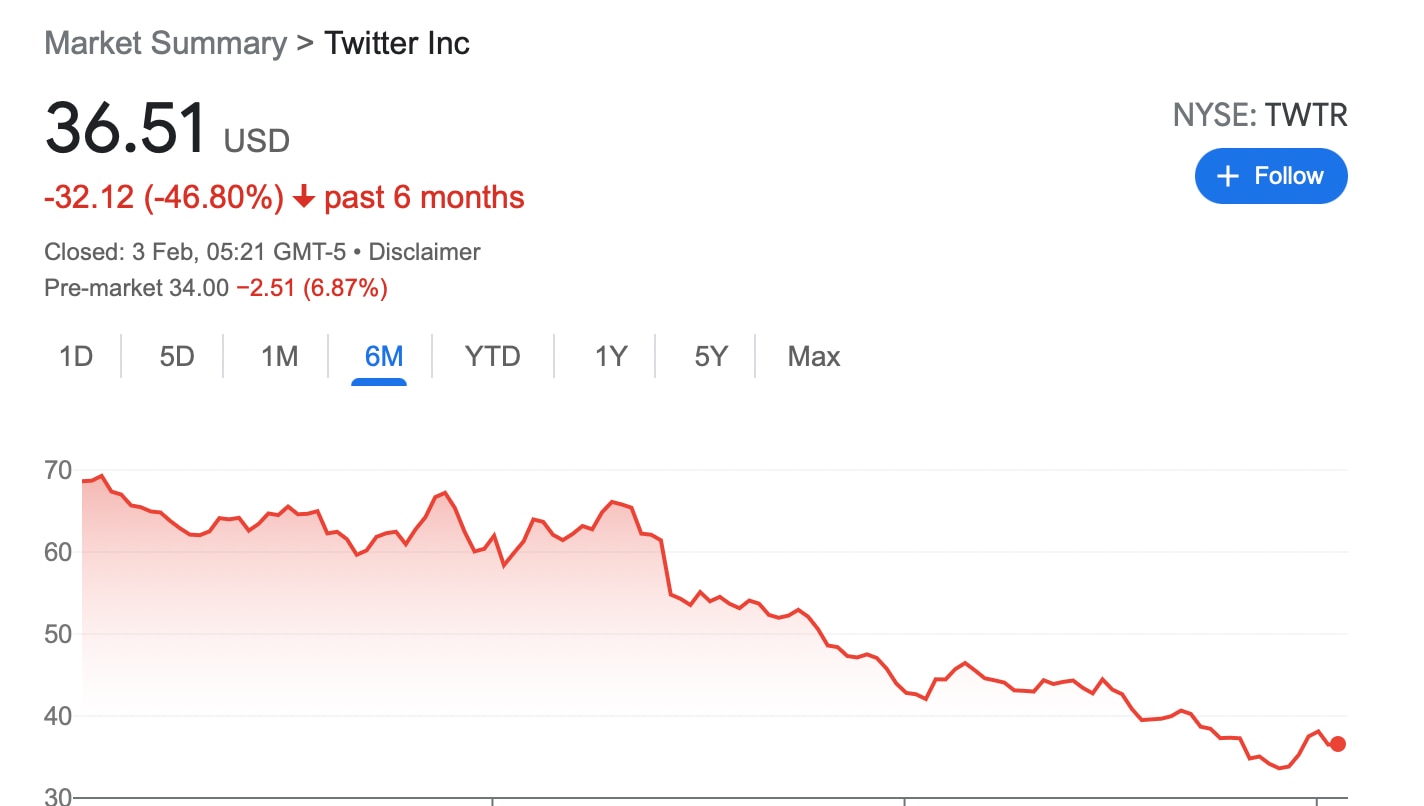This screenshot has height=806, width=1424.
Task: Click the red down arrow icon
Action: tap(304, 198)
